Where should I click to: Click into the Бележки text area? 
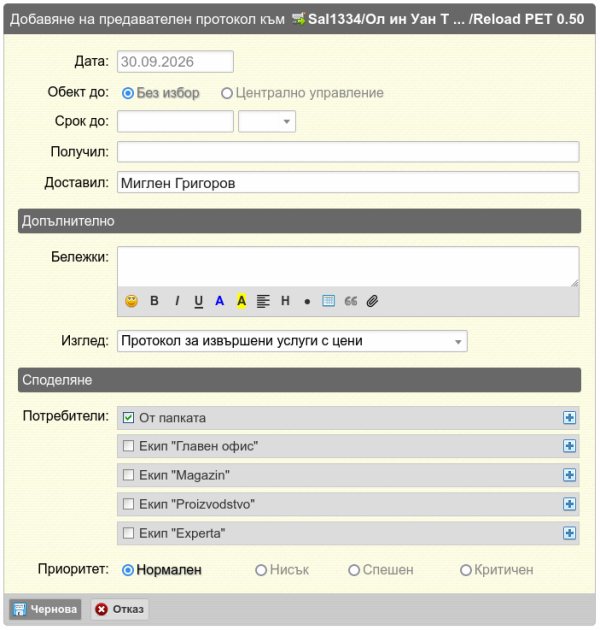tap(348, 267)
